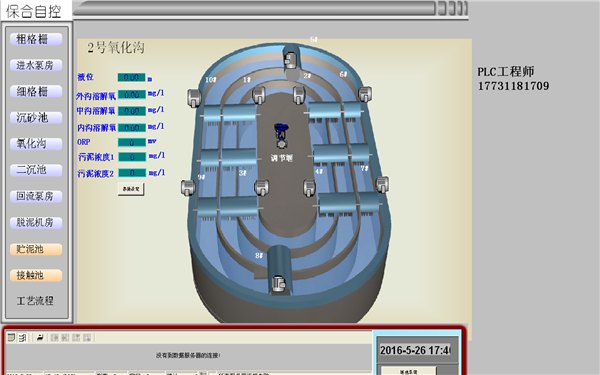Click the ORP value field
The height and width of the screenshot is (375, 600).
(132, 142)
